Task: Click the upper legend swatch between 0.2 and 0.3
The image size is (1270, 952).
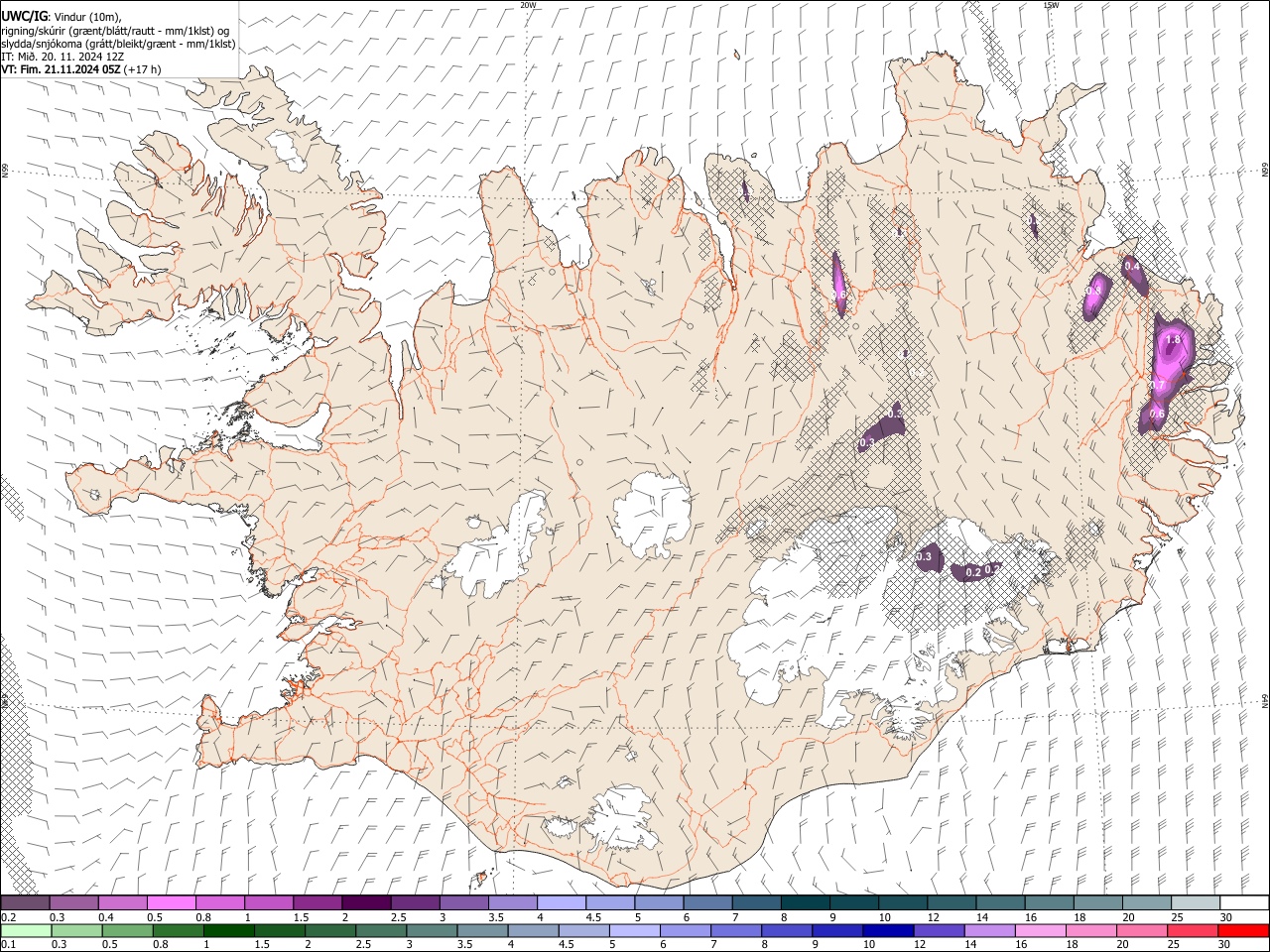Action: click(25, 902)
